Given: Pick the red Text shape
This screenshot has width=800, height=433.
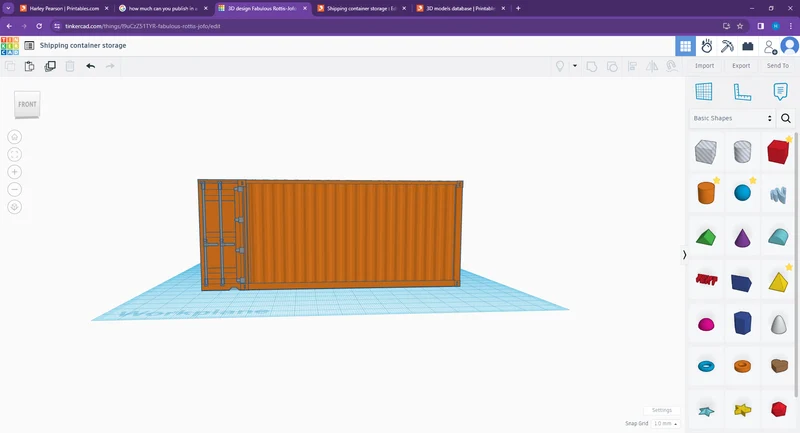Looking at the screenshot, I should (x=707, y=279).
